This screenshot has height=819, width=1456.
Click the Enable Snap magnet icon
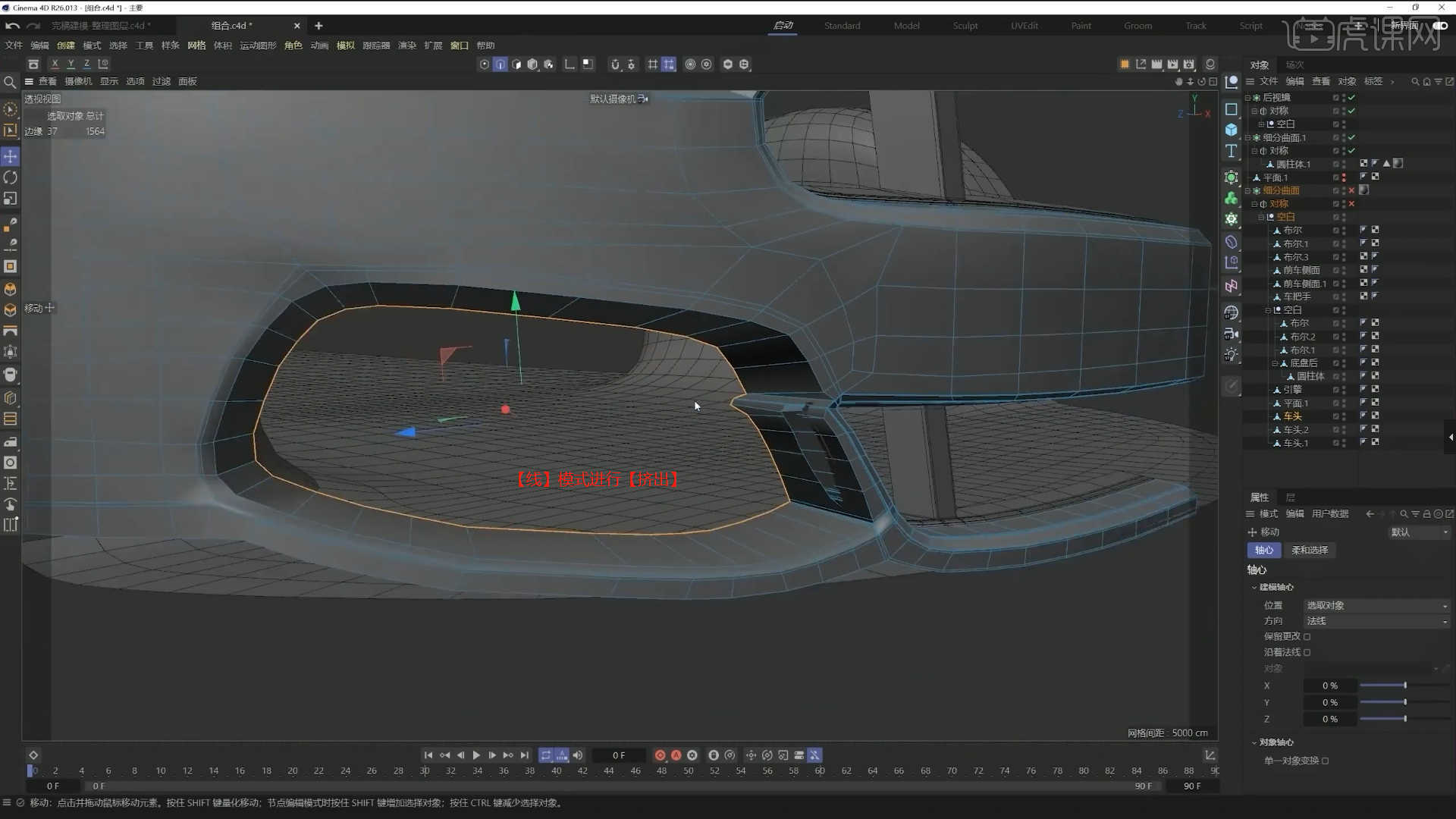click(615, 64)
